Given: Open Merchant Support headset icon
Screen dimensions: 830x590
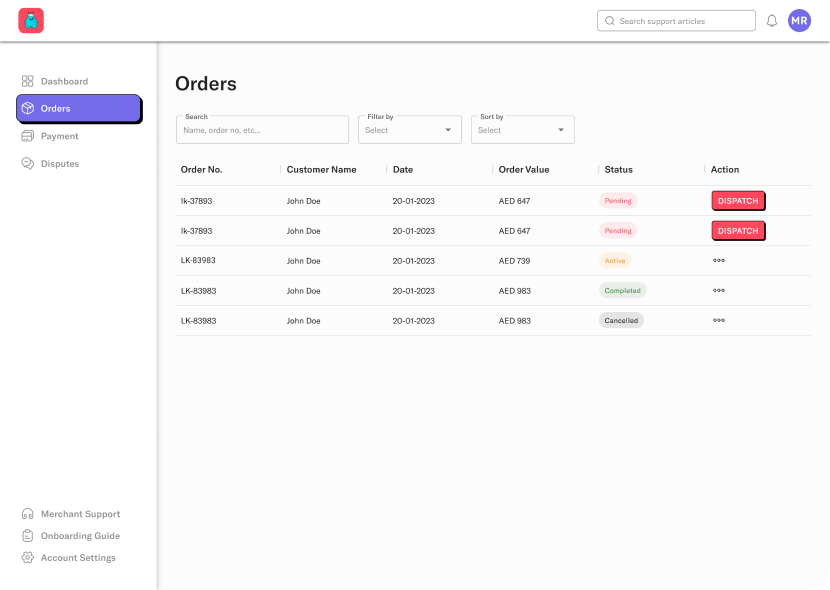Looking at the screenshot, I should coord(28,513).
